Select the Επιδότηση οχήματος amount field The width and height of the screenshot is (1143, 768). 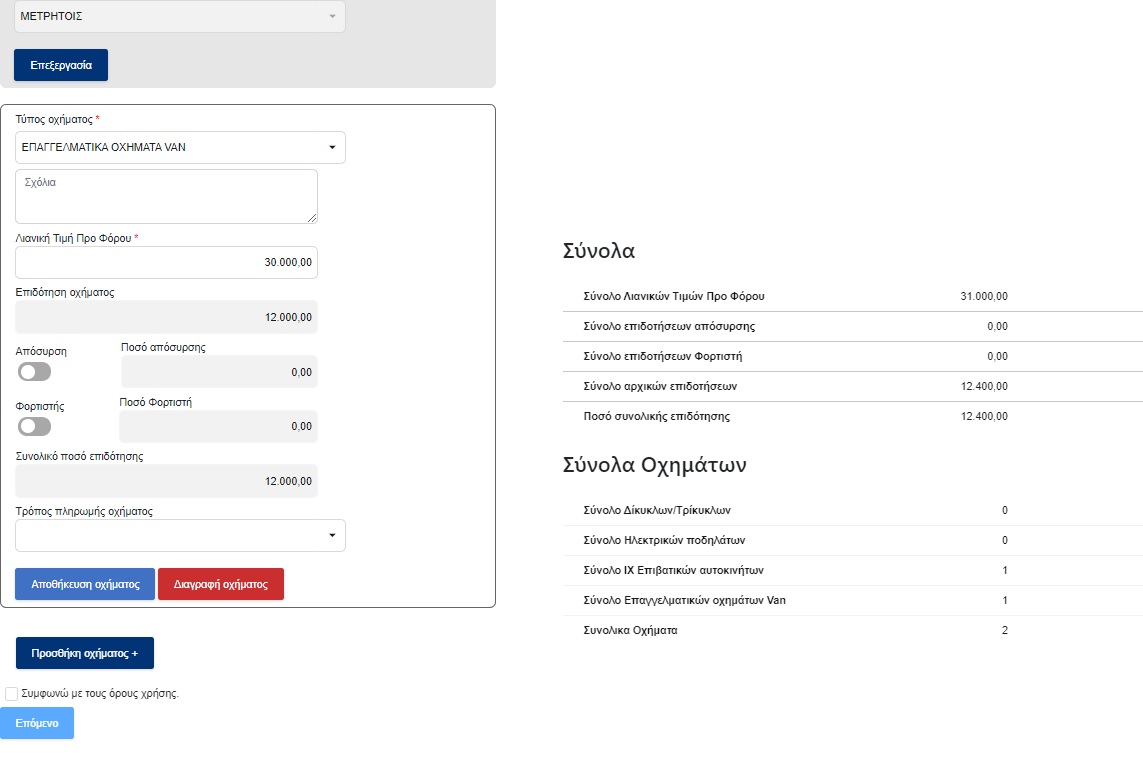166,317
